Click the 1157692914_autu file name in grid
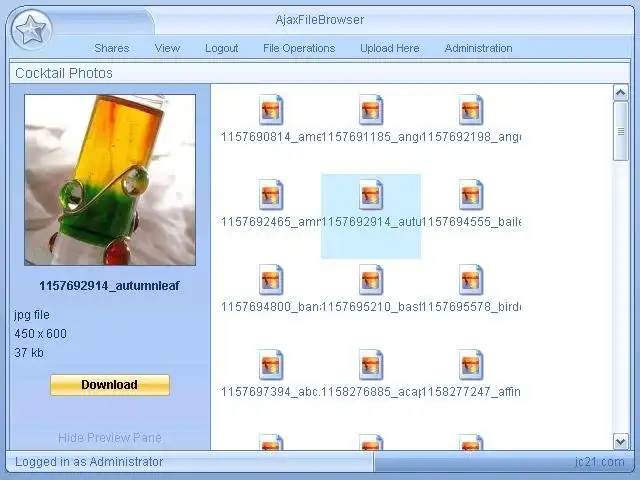The width and height of the screenshot is (640, 480). pos(371,222)
